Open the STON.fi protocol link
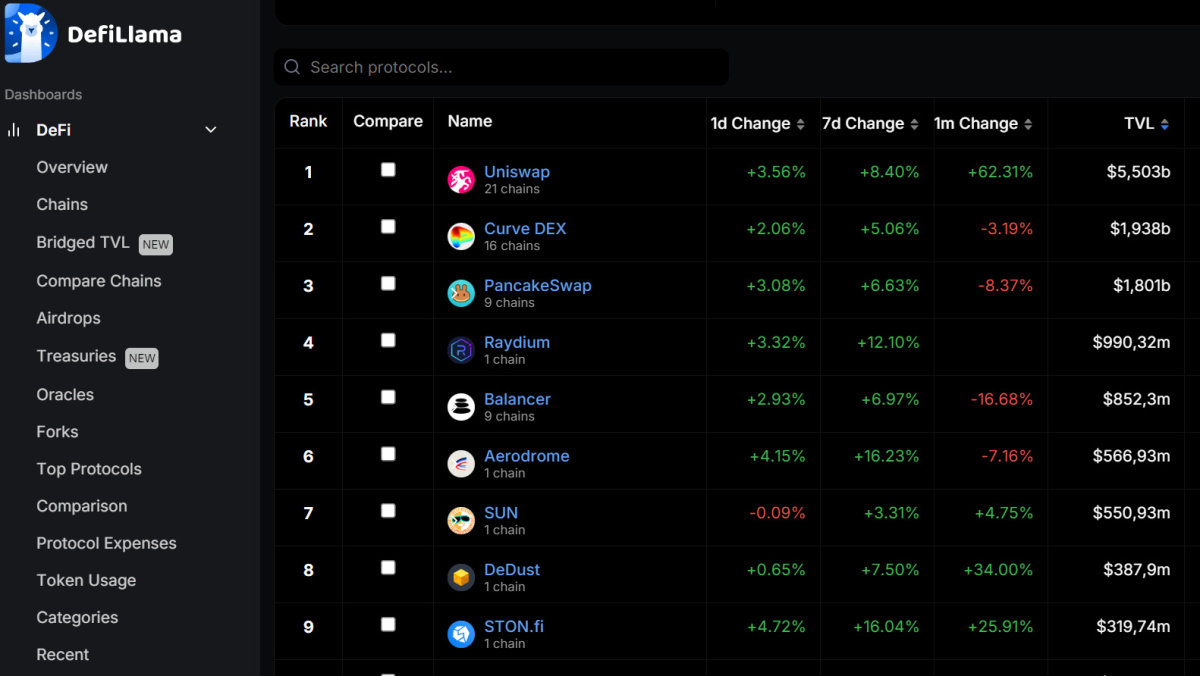The image size is (1200, 676). pos(514,627)
